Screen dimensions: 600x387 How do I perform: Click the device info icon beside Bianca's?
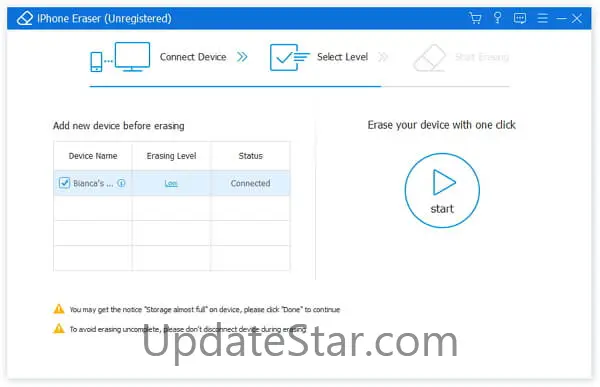coord(121,183)
